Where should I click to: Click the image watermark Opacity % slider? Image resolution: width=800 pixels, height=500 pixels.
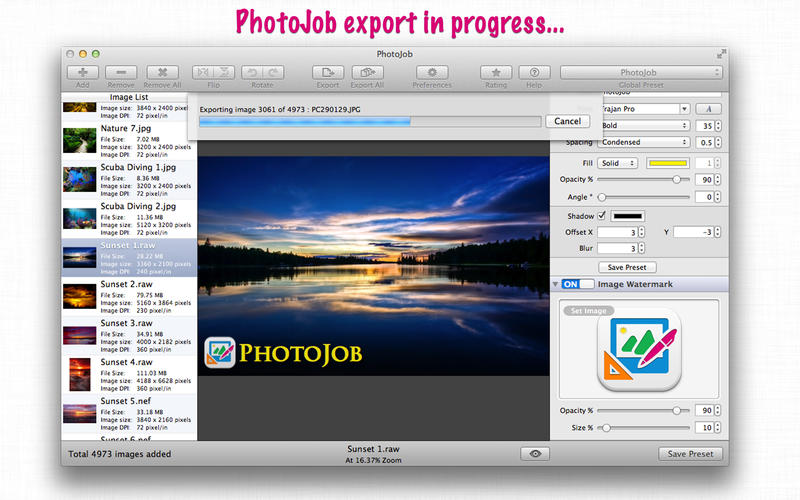643,410
